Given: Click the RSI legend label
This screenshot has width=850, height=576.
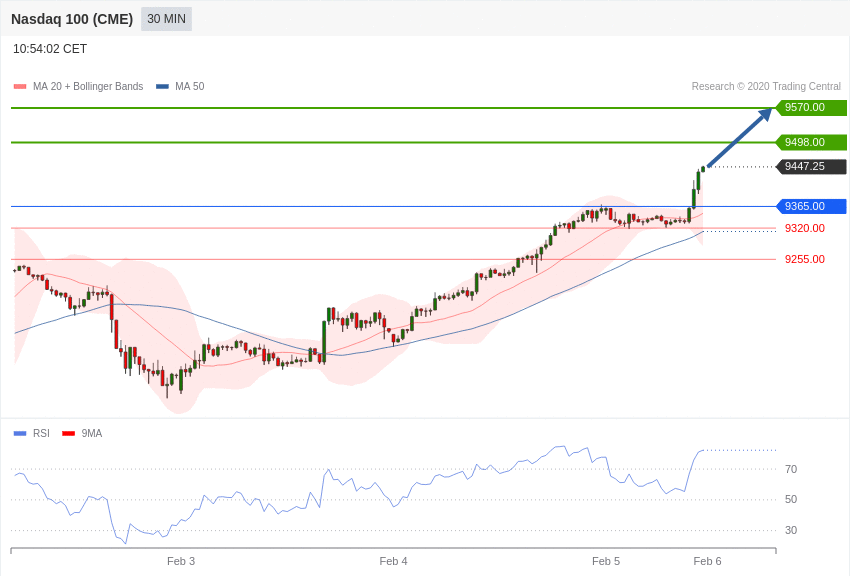Looking at the screenshot, I should [41, 433].
